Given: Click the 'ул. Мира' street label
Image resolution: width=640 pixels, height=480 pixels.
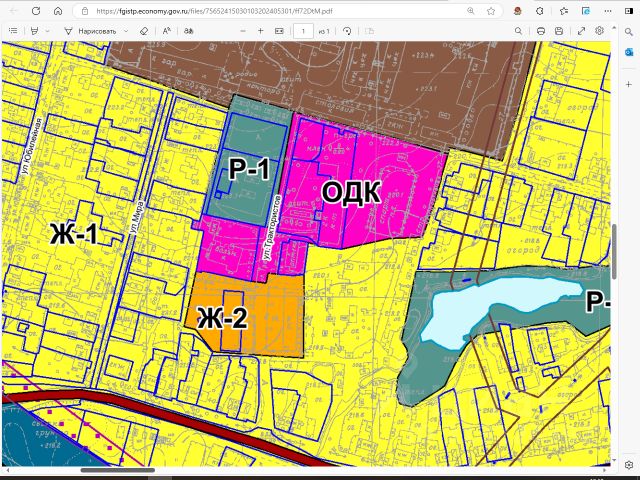Looking at the screenshot, I should (136, 217).
